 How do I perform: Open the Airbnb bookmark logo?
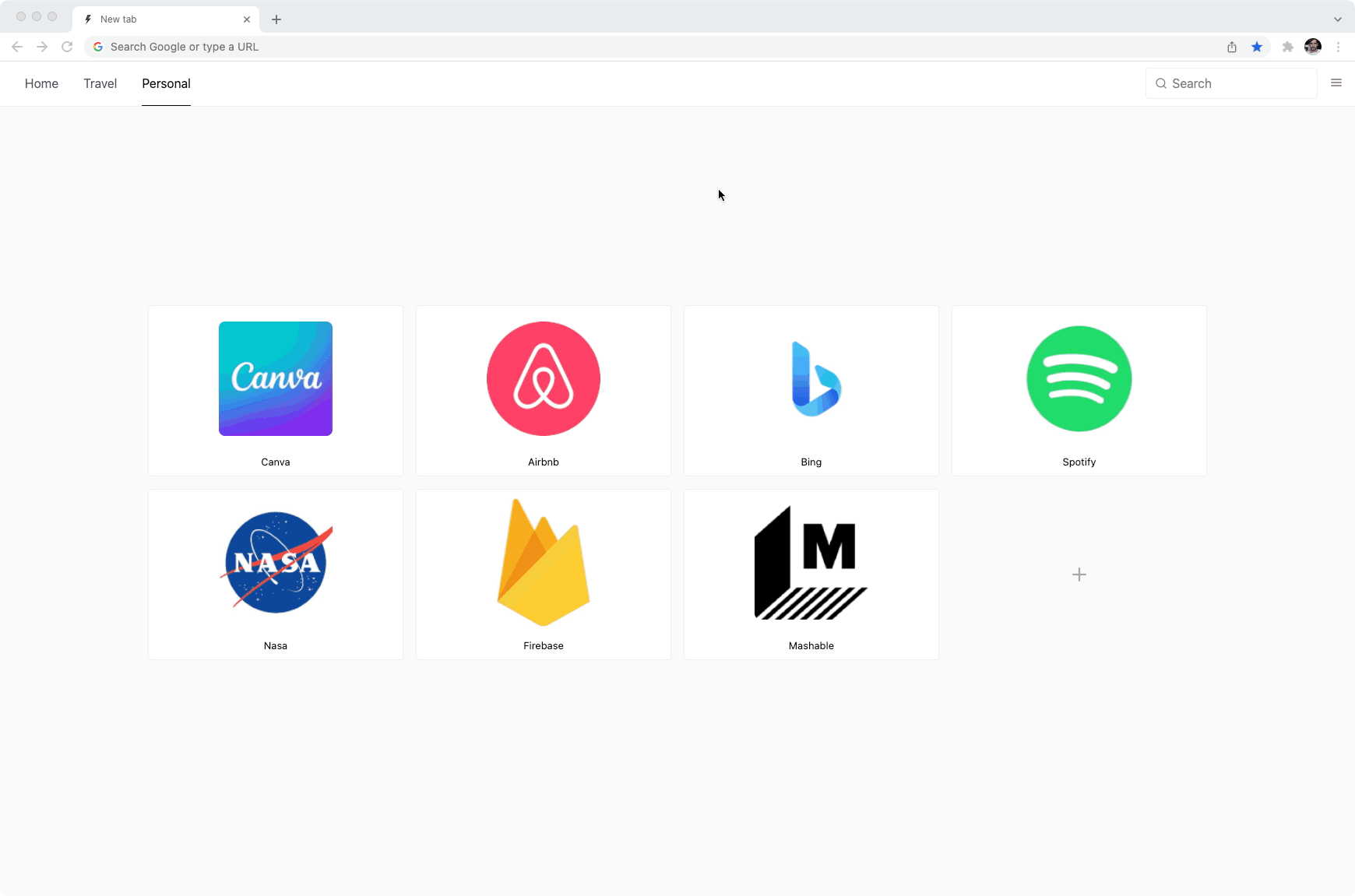pos(544,378)
